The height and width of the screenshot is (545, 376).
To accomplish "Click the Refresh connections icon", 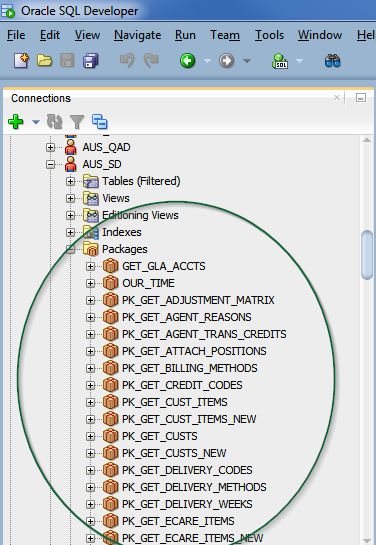I will (x=55, y=122).
